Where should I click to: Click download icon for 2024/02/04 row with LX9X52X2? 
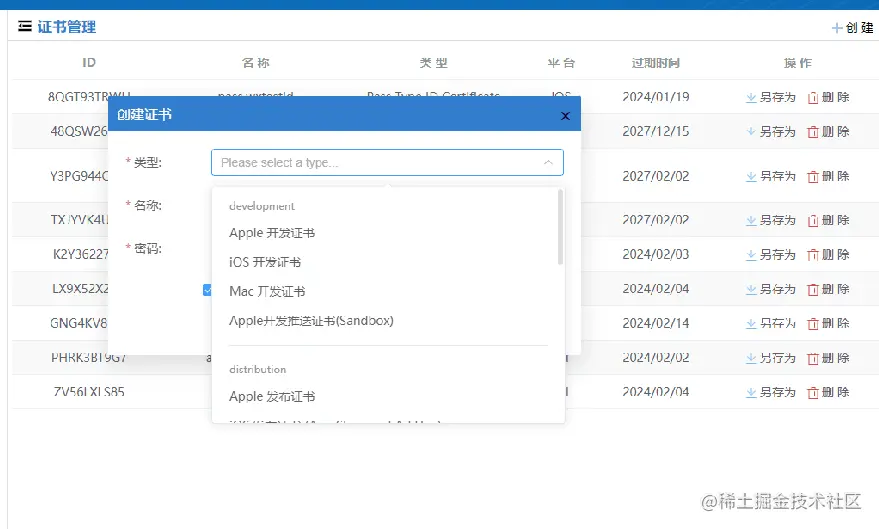point(751,290)
